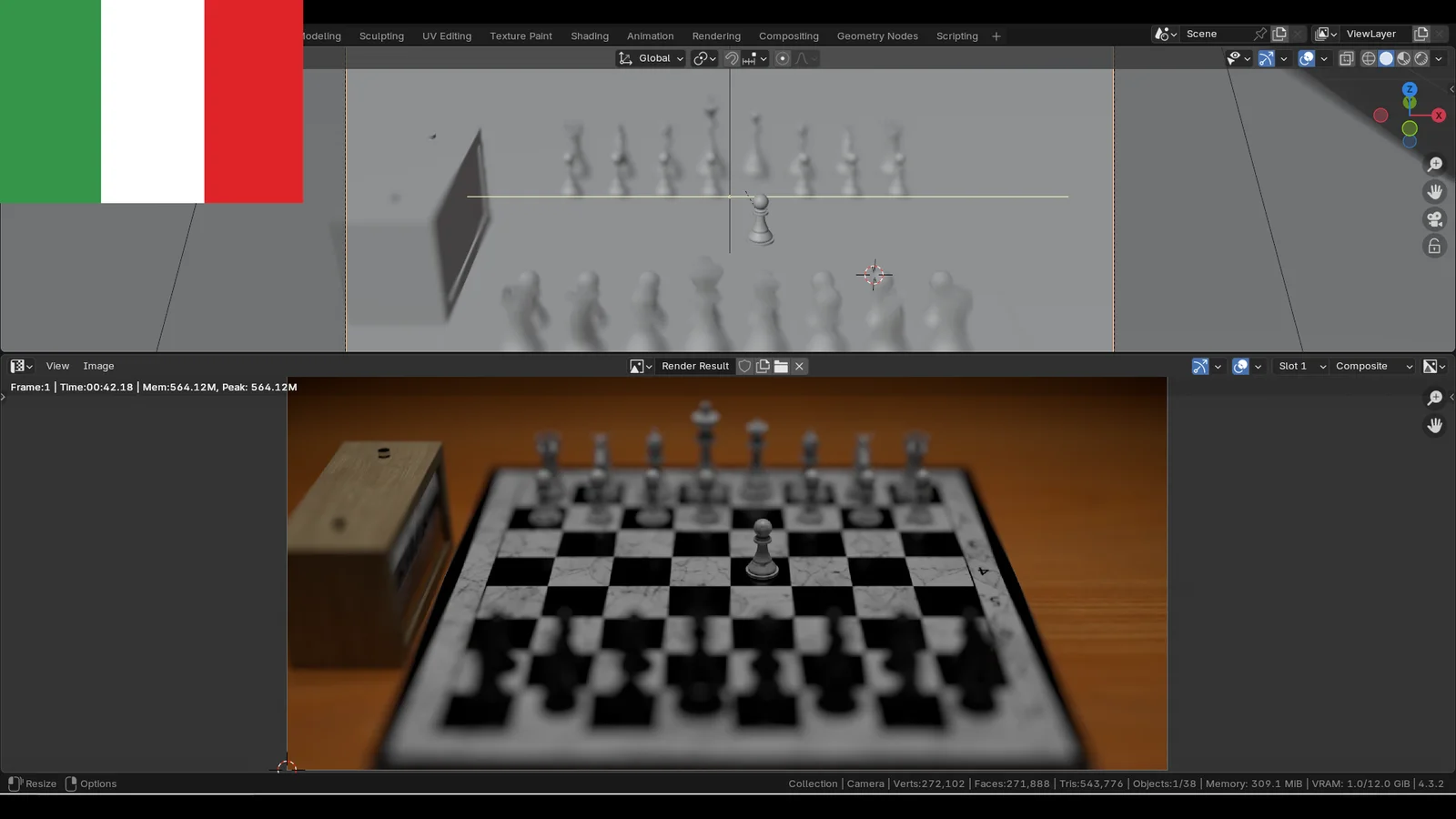Screen dimensions: 1456x819
Task: Toggle the camera view button in the 3D viewport
Action: 1435,219
